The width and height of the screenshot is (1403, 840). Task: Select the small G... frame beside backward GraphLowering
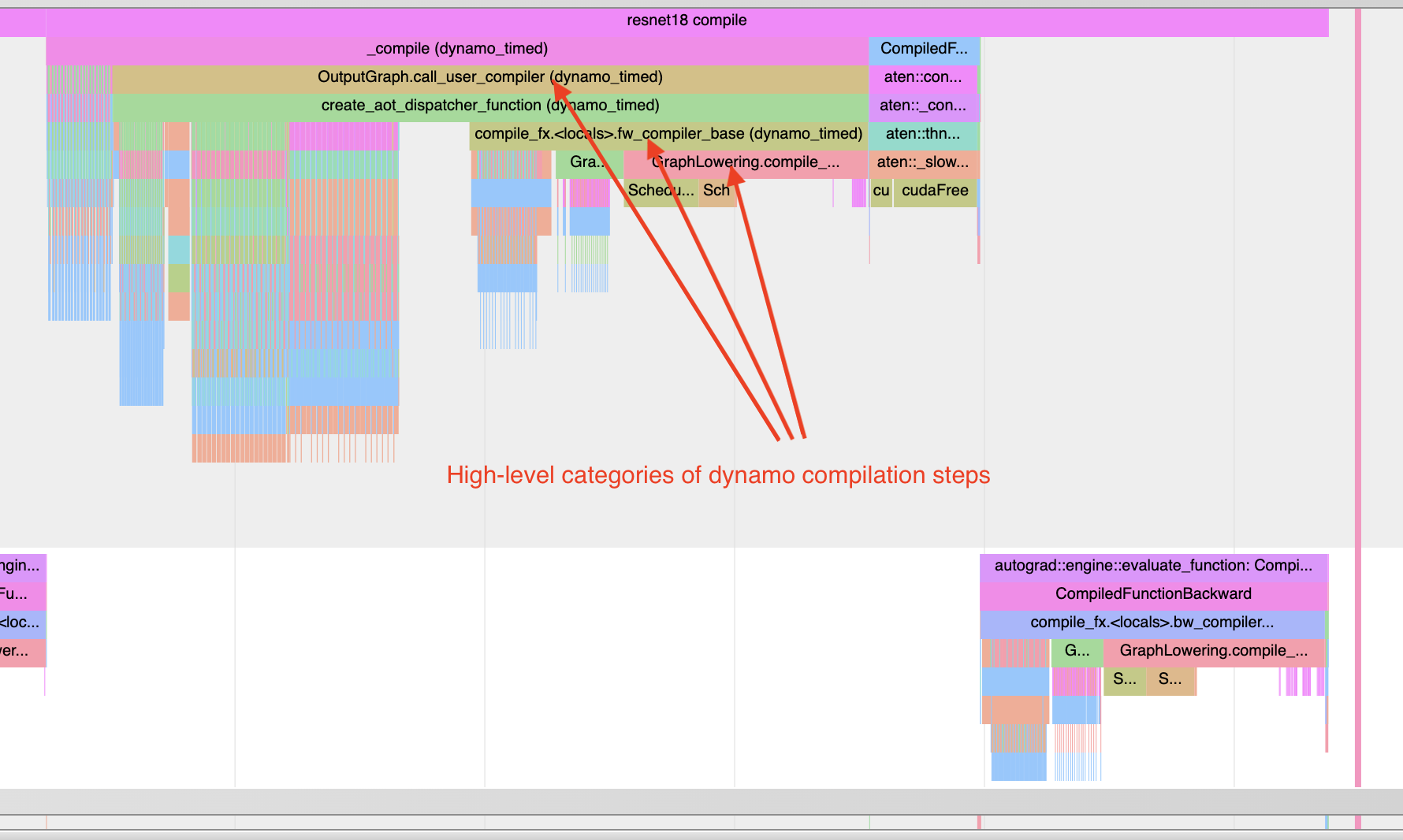(x=1077, y=651)
